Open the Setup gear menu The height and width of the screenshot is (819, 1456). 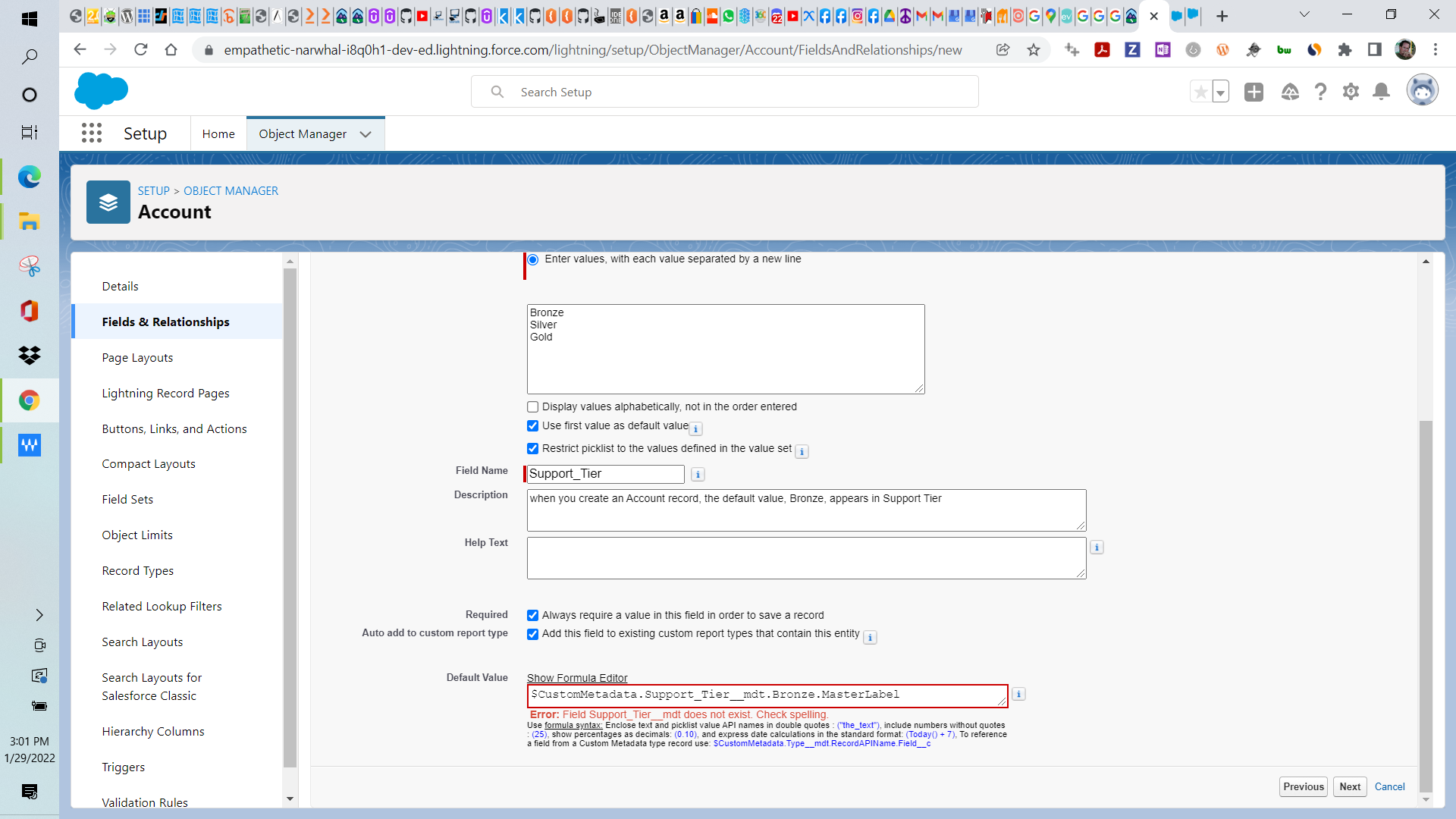coord(1351,91)
